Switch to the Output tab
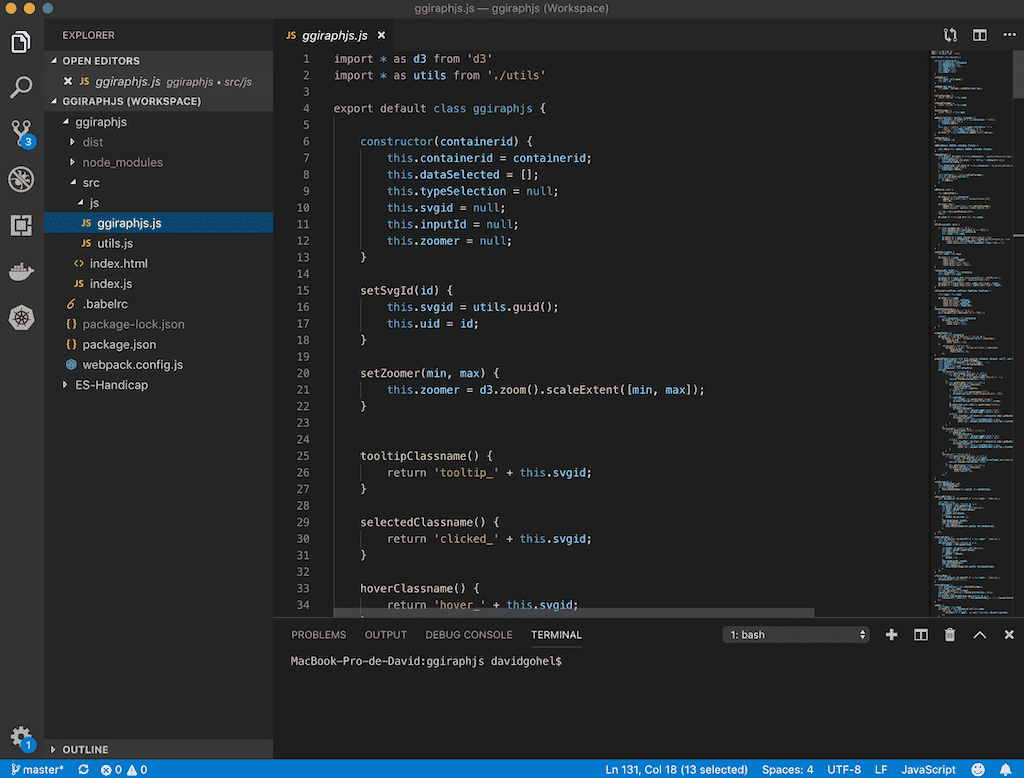 tap(385, 634)
